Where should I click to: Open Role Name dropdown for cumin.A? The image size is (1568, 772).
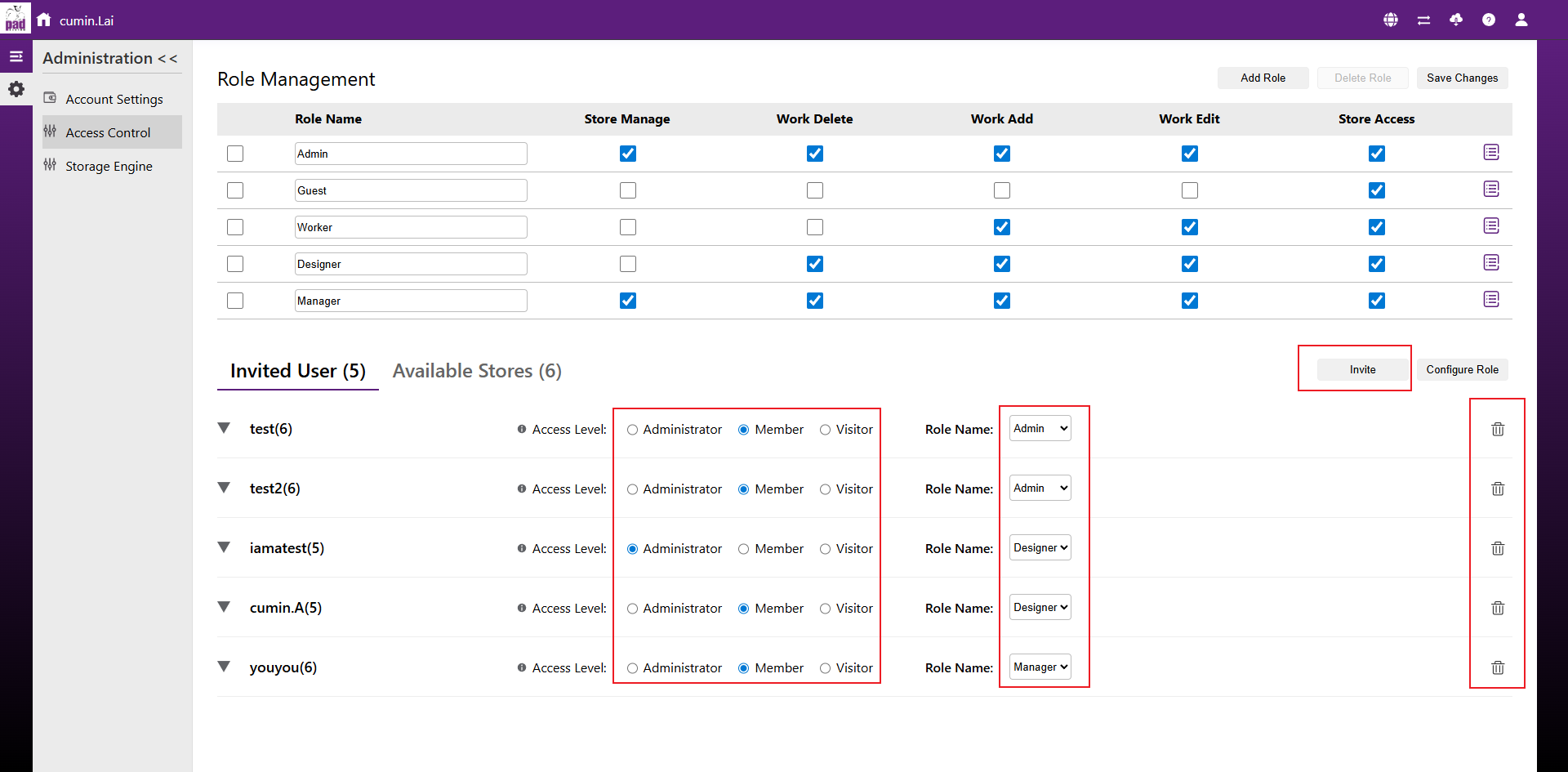[1040, 607]
